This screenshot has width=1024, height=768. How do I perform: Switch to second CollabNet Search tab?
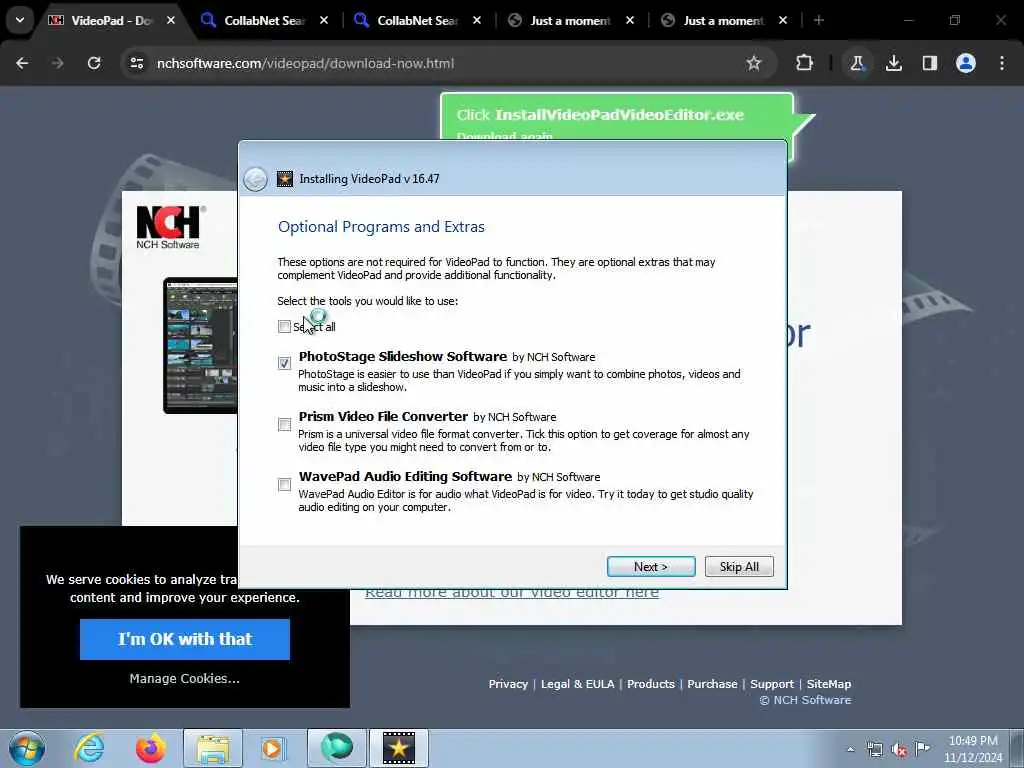418,20
